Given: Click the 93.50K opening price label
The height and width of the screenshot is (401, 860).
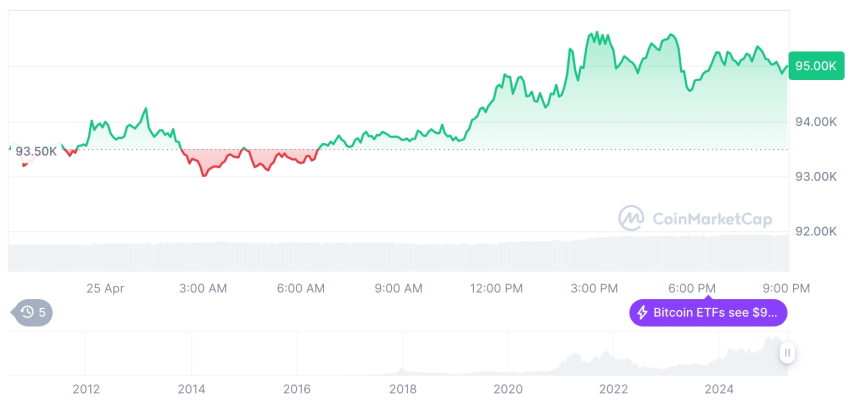Looking at the screenshot, I should click(37, 151).
